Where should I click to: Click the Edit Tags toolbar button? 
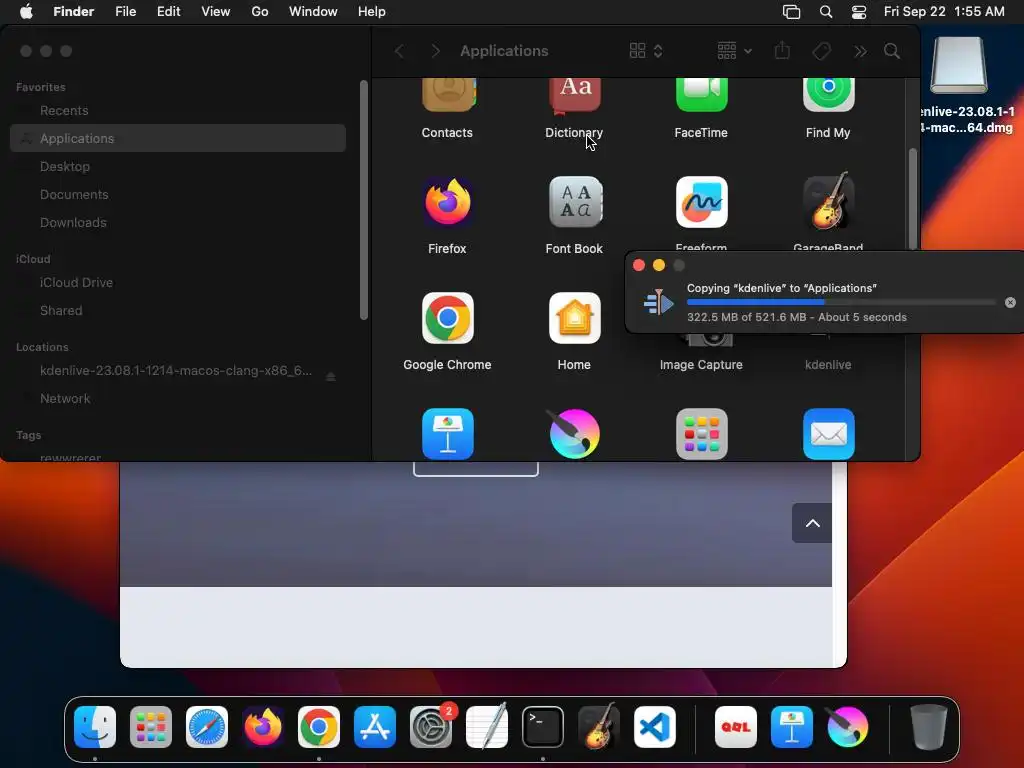[x=822, y=51]
